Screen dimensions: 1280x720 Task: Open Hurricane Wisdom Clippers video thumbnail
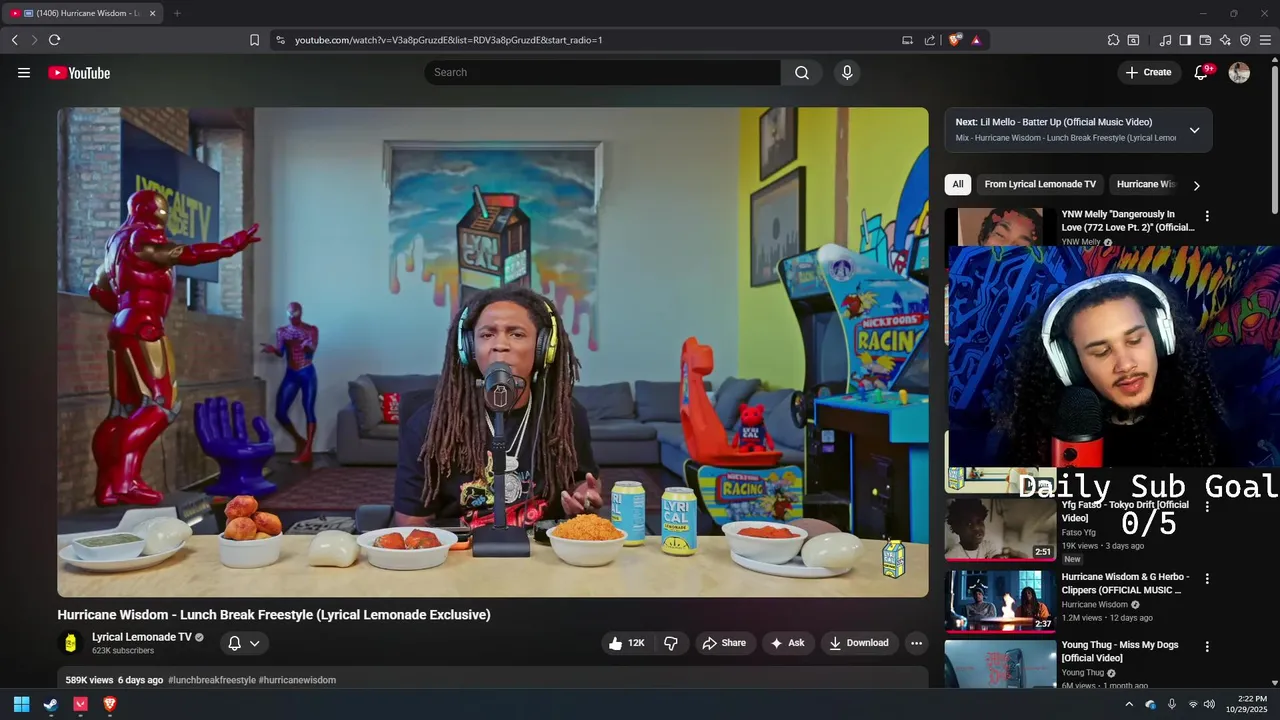click(x=1000, y=601)
